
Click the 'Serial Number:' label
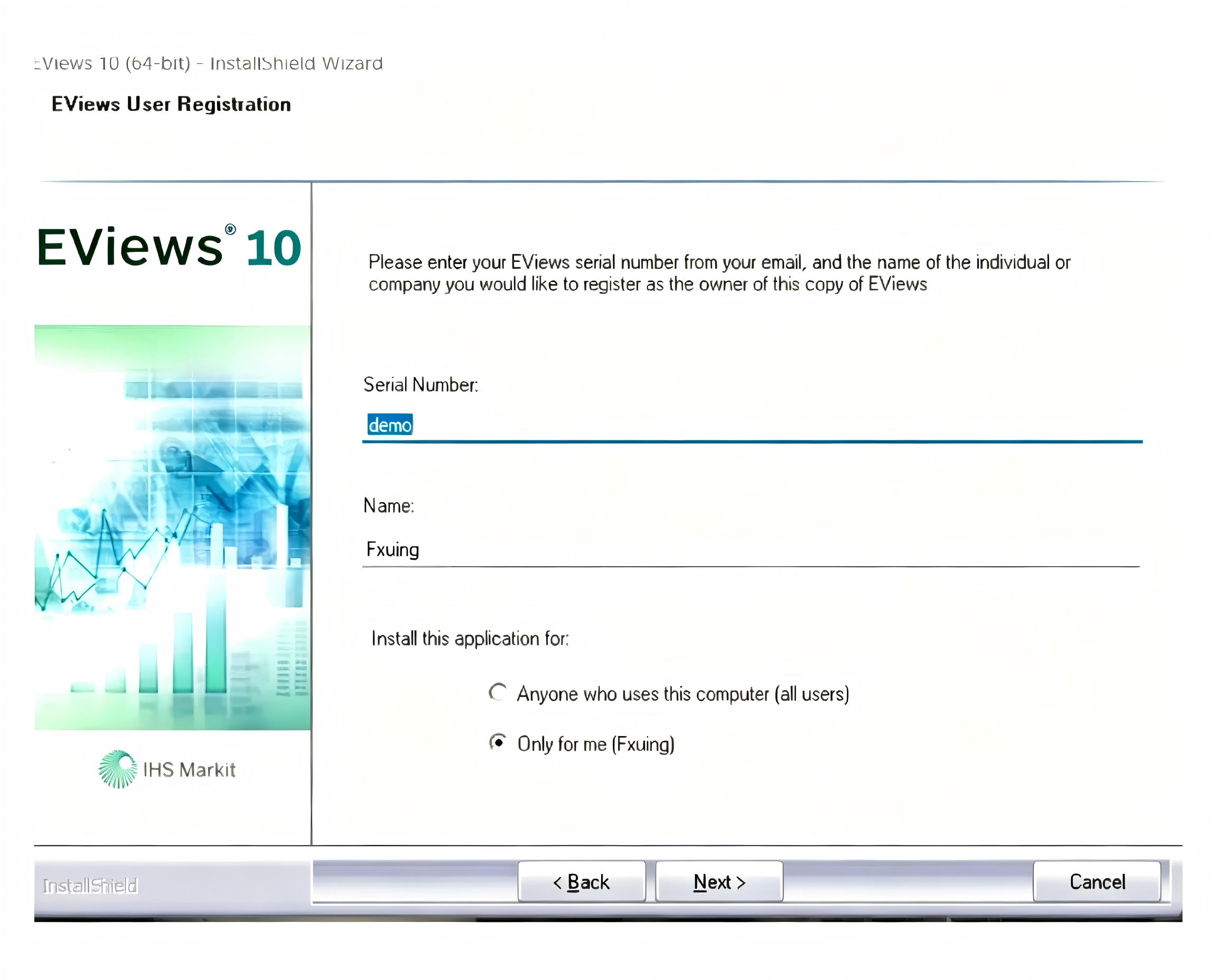421,384
